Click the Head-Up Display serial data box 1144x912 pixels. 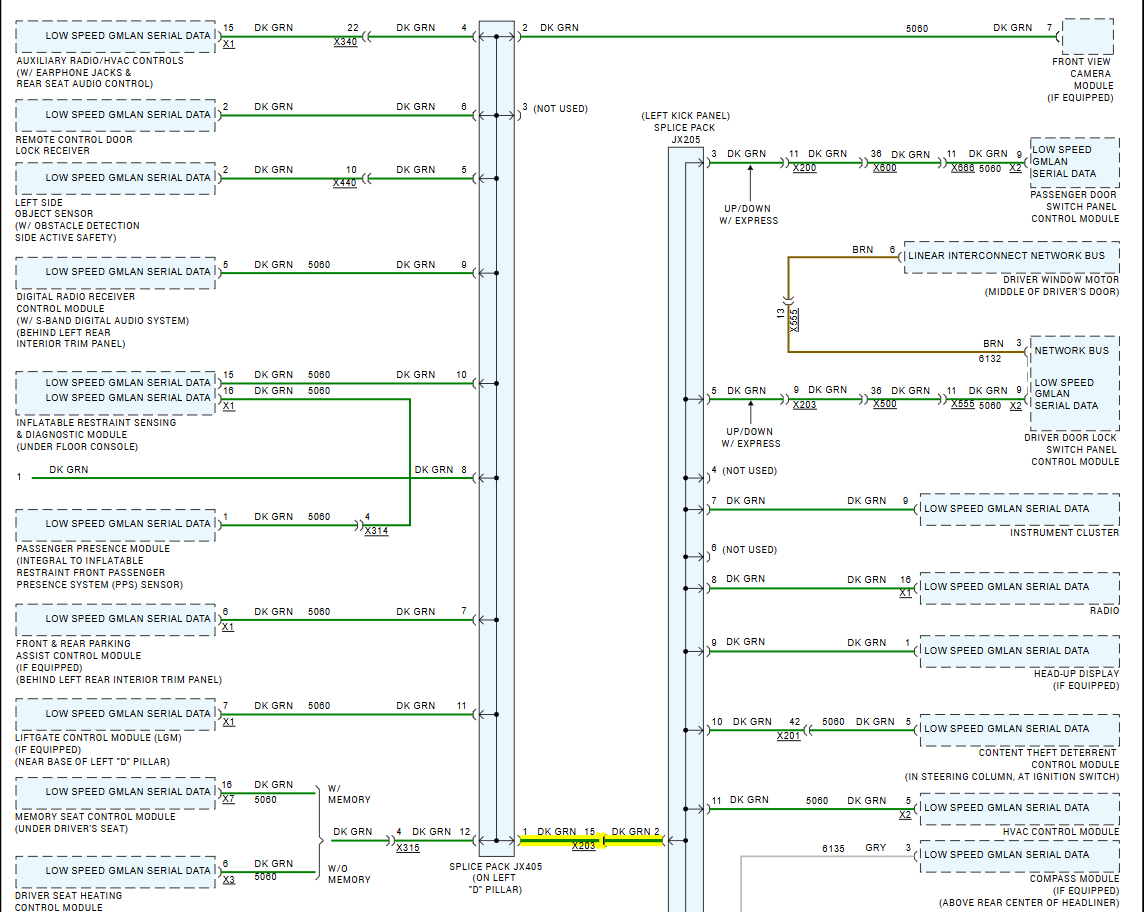[1019, 652]
